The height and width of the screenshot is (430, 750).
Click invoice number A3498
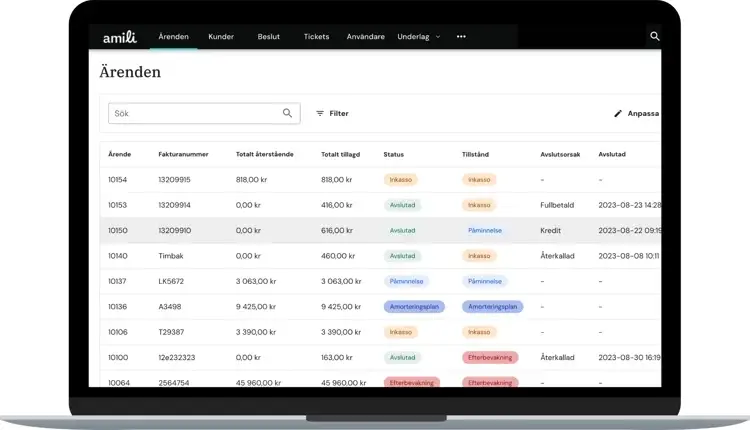coord(170,307)
